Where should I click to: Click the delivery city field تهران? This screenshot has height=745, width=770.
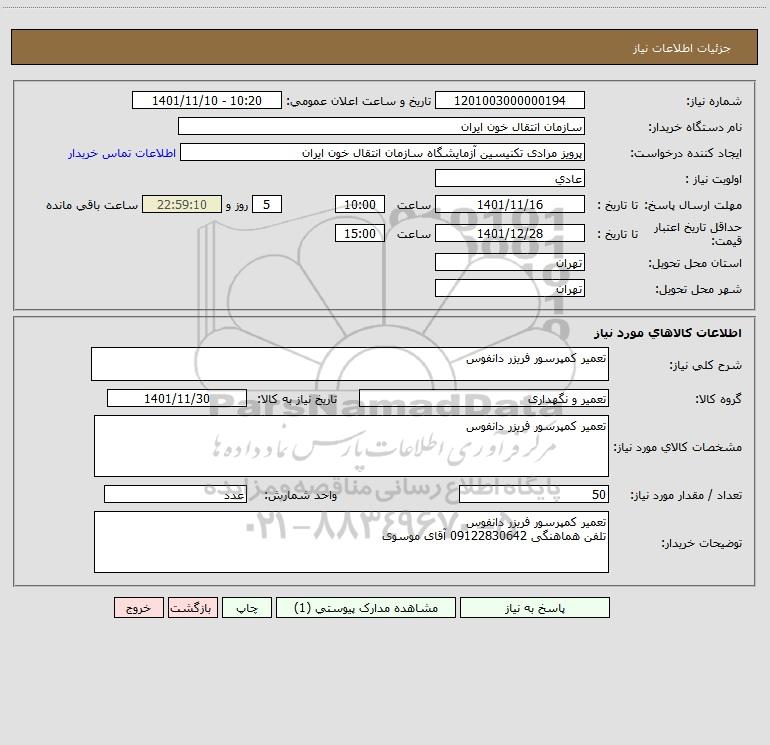(510, 288)
